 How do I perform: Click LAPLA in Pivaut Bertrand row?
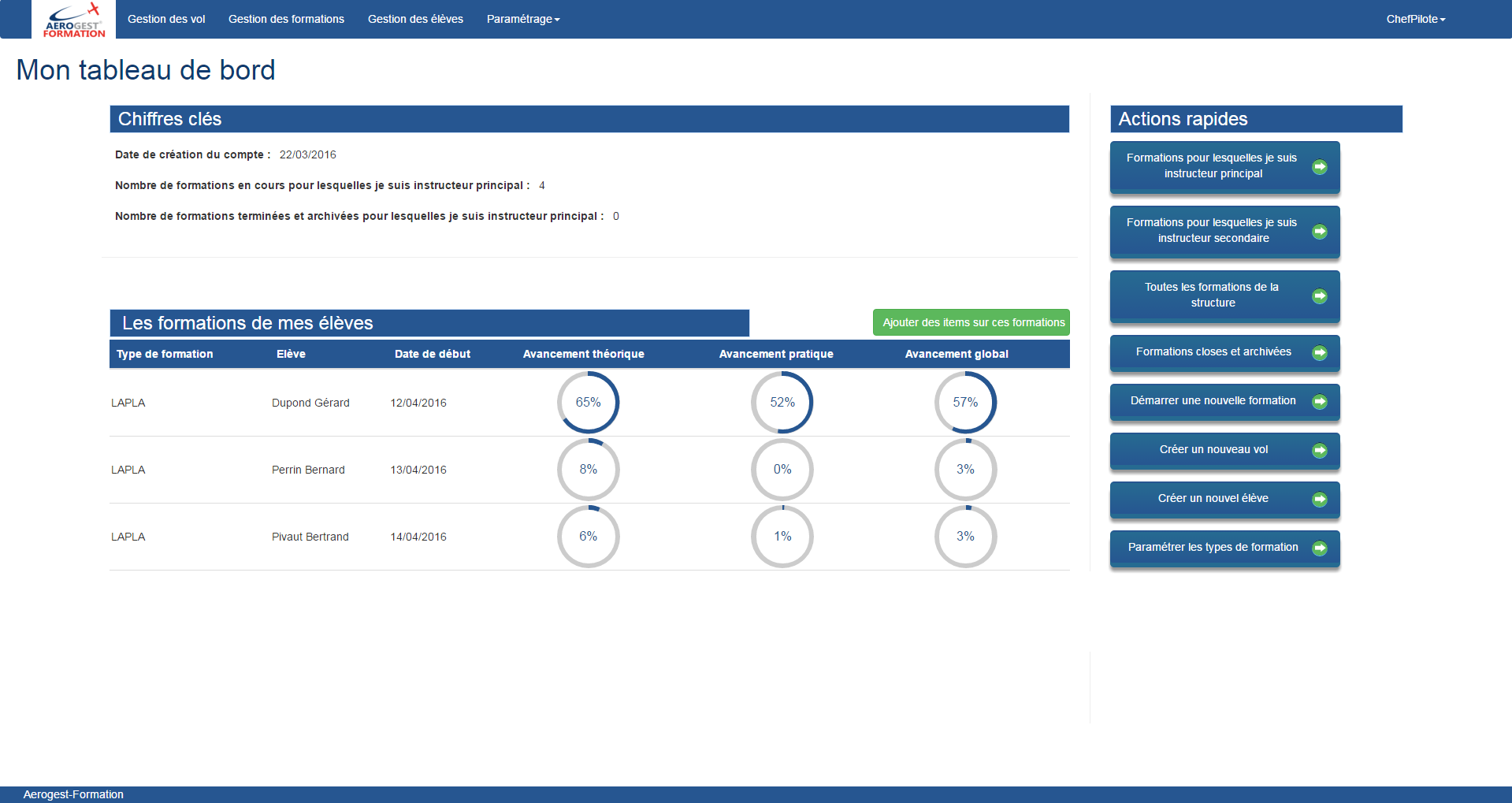click(128, 537)
